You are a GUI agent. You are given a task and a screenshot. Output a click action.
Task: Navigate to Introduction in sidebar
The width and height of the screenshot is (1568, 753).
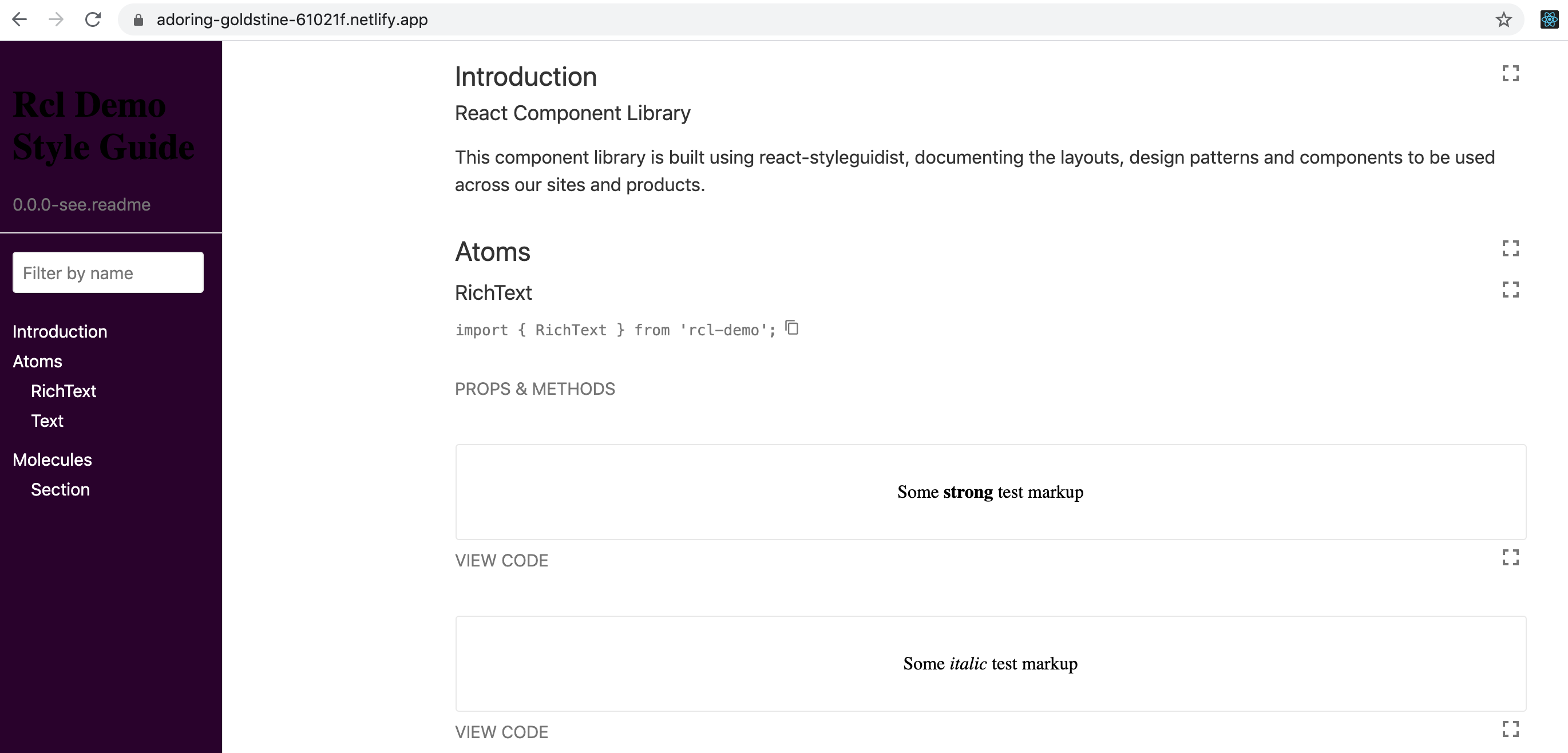pos(60,332)
